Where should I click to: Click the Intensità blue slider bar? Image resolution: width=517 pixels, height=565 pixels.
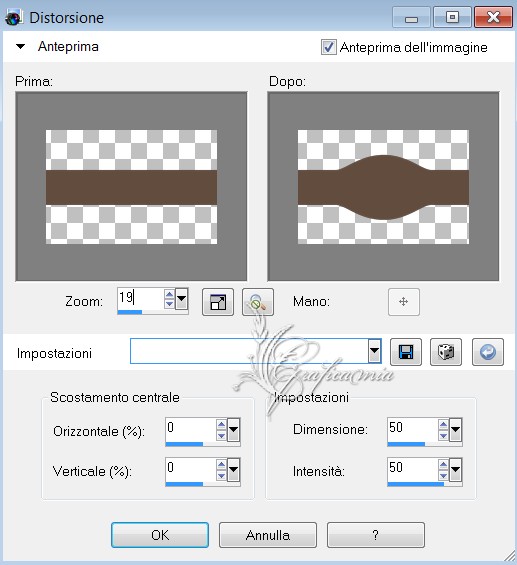pyautogui.click(x=415, y=484)
